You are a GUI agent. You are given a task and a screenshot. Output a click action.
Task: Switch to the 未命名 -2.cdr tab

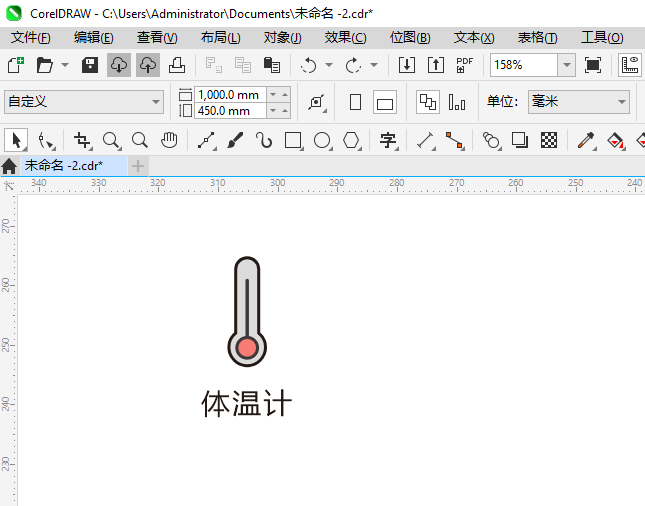[74, 166]
